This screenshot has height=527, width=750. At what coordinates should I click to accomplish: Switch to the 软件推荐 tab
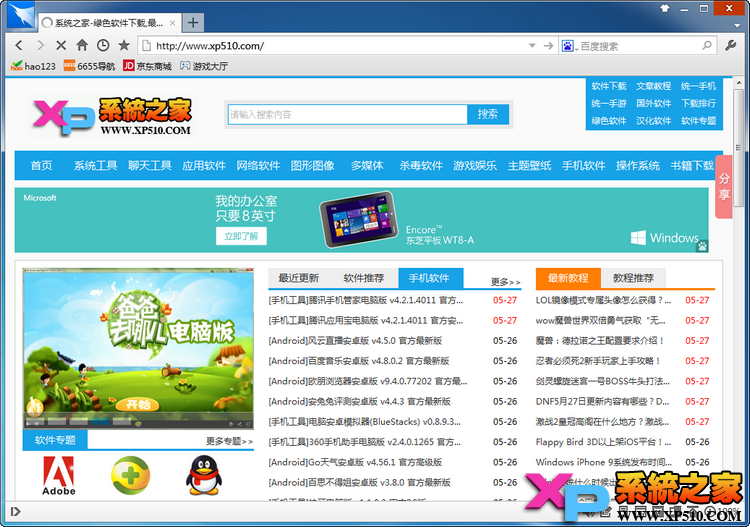(x=364, y=278)
